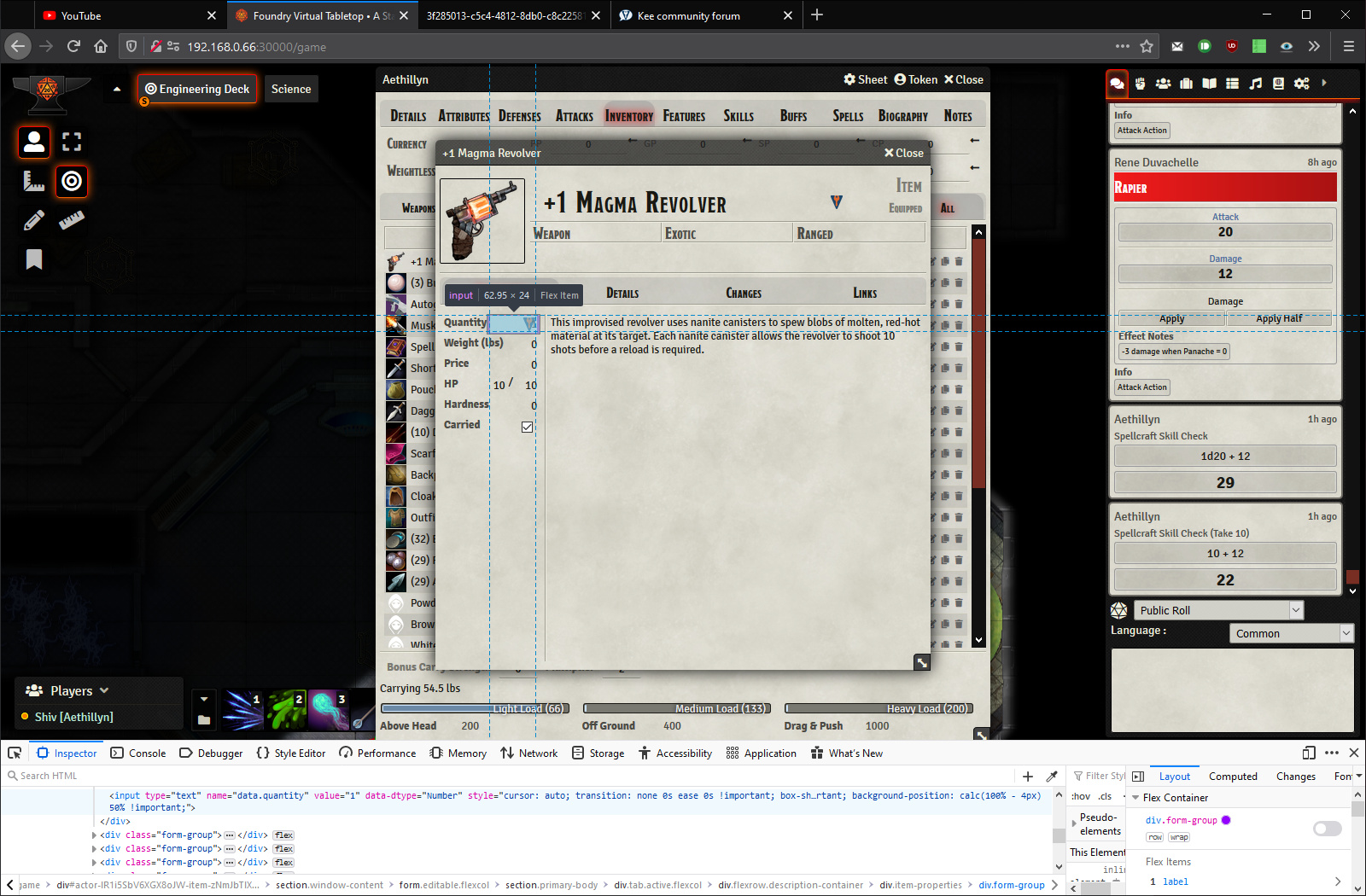Screen dimensions: 1366x896
Task: Switch to the Spells tab on sheet
Action: coord(847,116)
